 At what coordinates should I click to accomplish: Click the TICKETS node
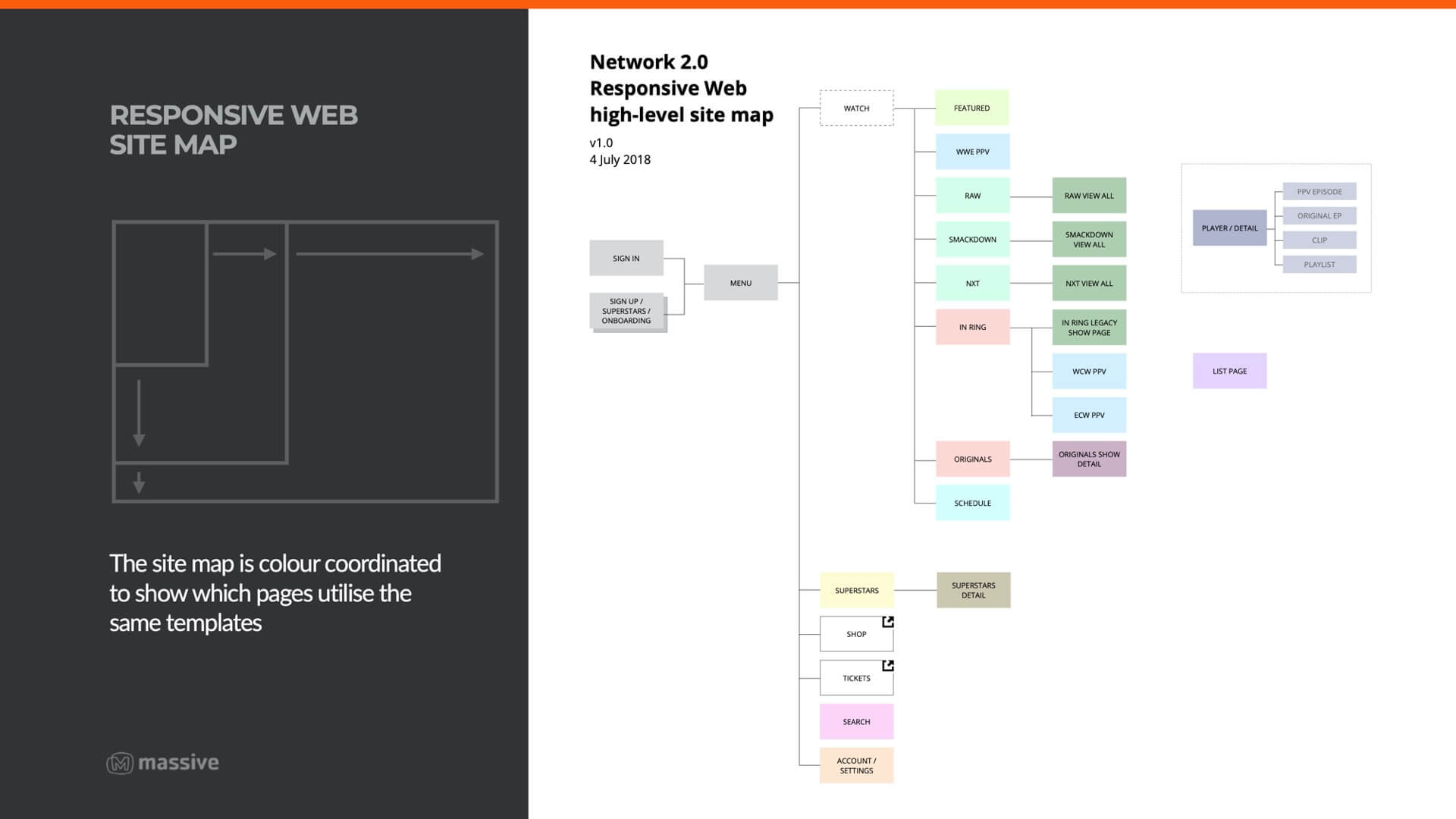[857, 678]
